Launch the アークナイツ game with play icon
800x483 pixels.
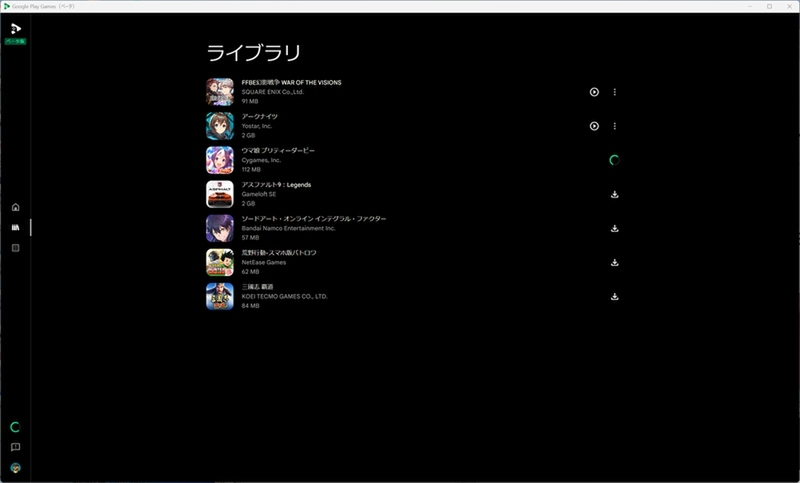click(594, 126)
